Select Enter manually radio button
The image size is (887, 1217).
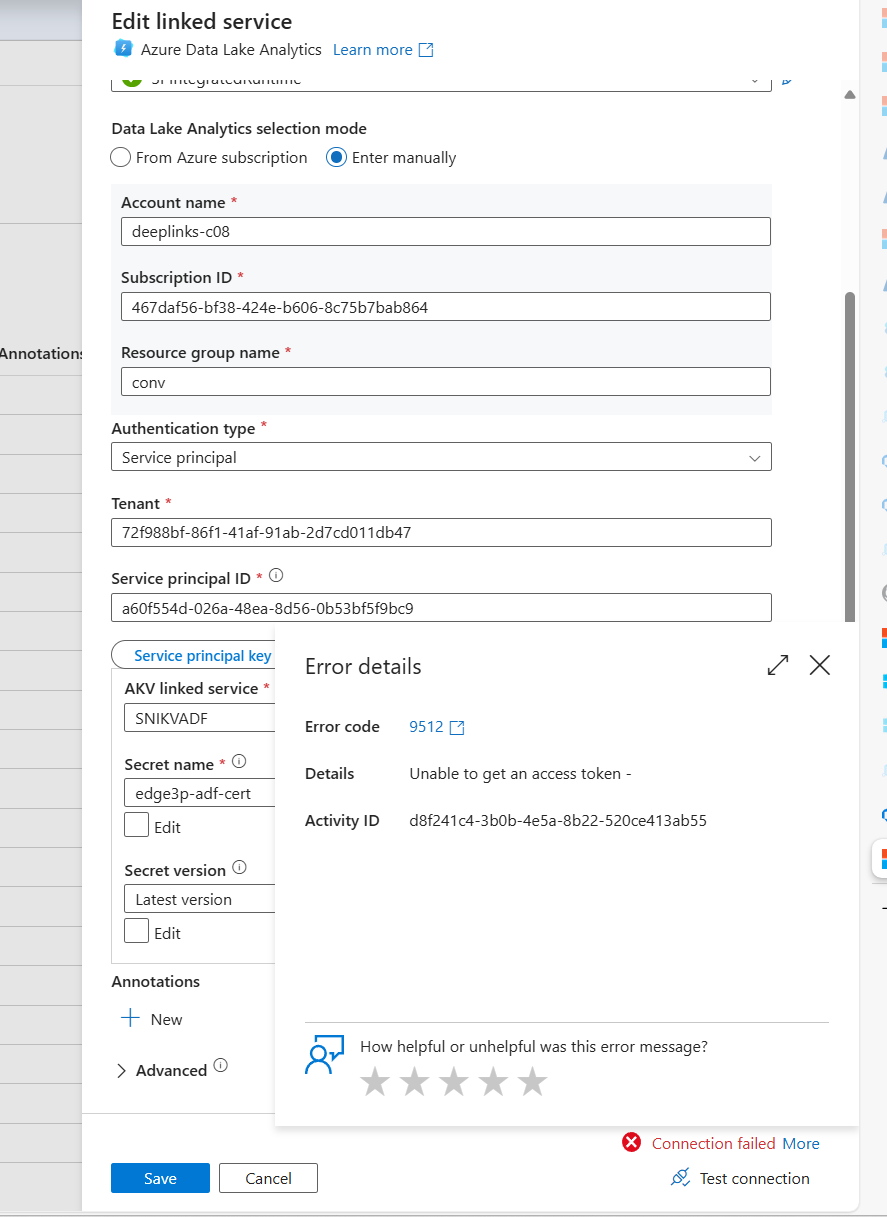point(337,157)
